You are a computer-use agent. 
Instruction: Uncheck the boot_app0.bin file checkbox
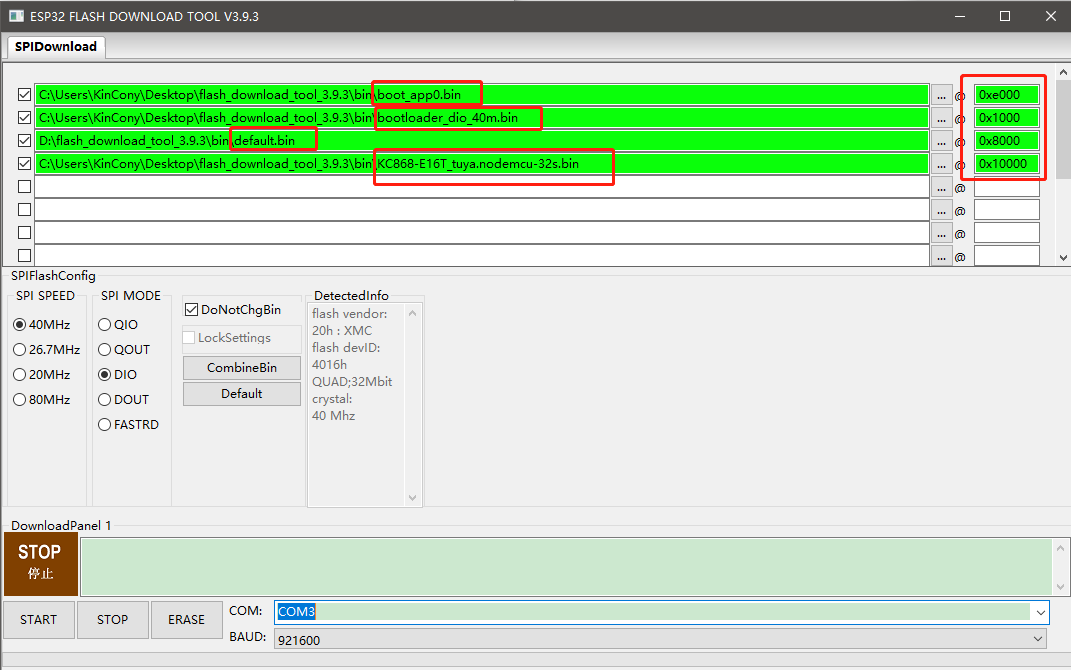coord(25,95)
